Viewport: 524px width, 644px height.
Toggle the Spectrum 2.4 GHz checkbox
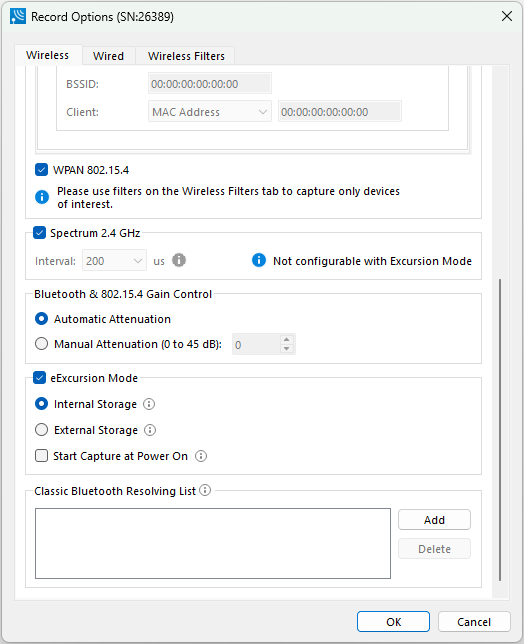(x=39, y=233)
